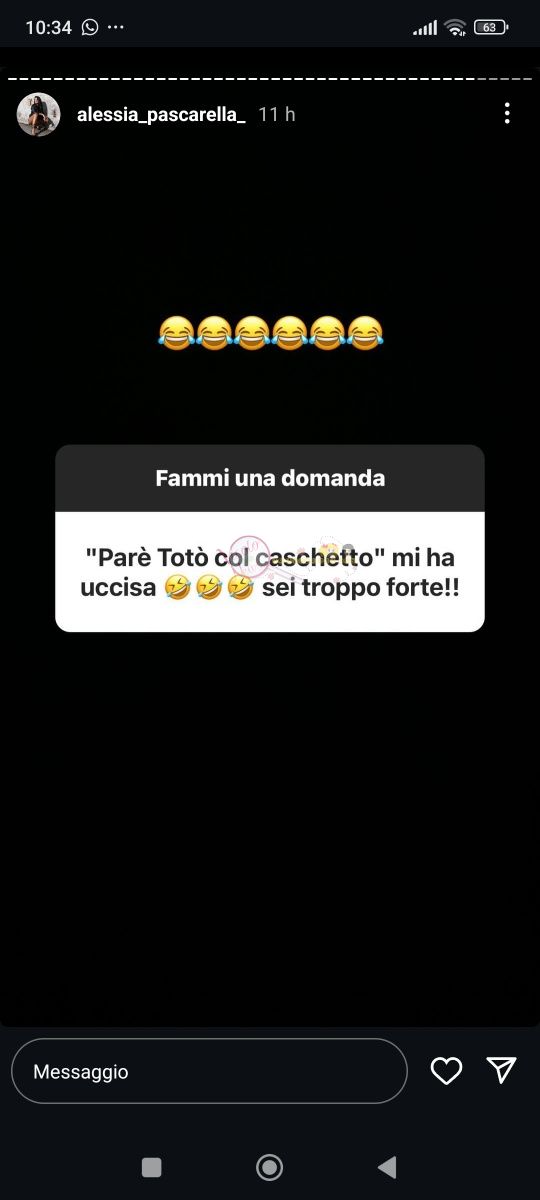Tap the Messaggio reply field
Screen dimensions: 540x1200
click(x=209, y=1071)
